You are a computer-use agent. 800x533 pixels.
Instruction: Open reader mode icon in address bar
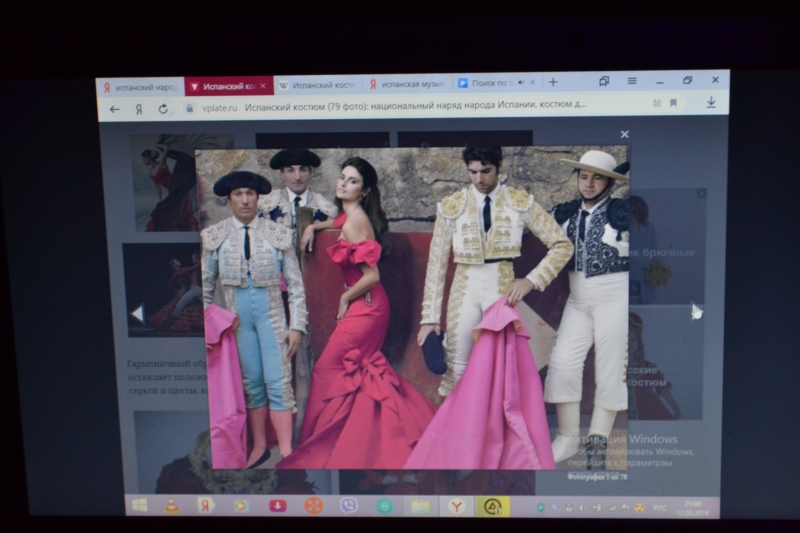tap(657, 103)
